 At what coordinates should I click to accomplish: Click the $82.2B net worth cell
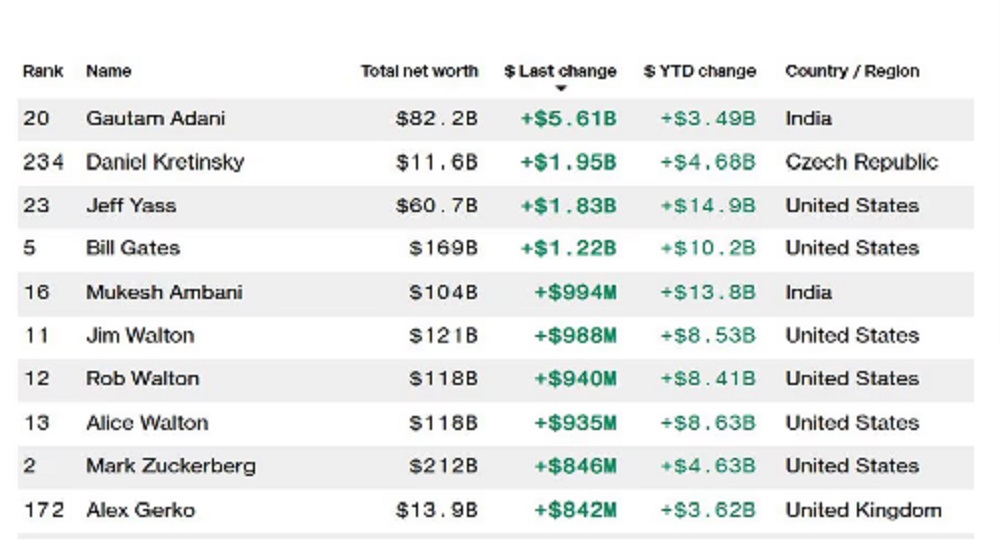(436, 118)
